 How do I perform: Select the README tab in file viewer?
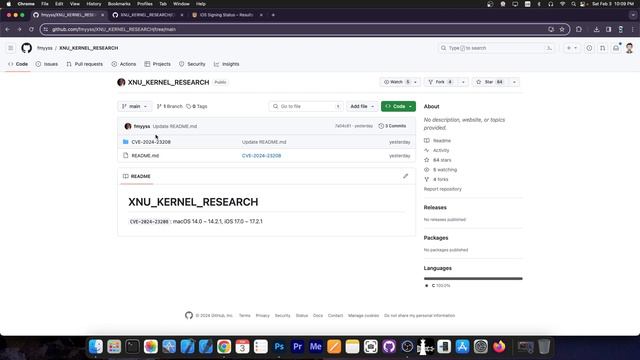137,176
